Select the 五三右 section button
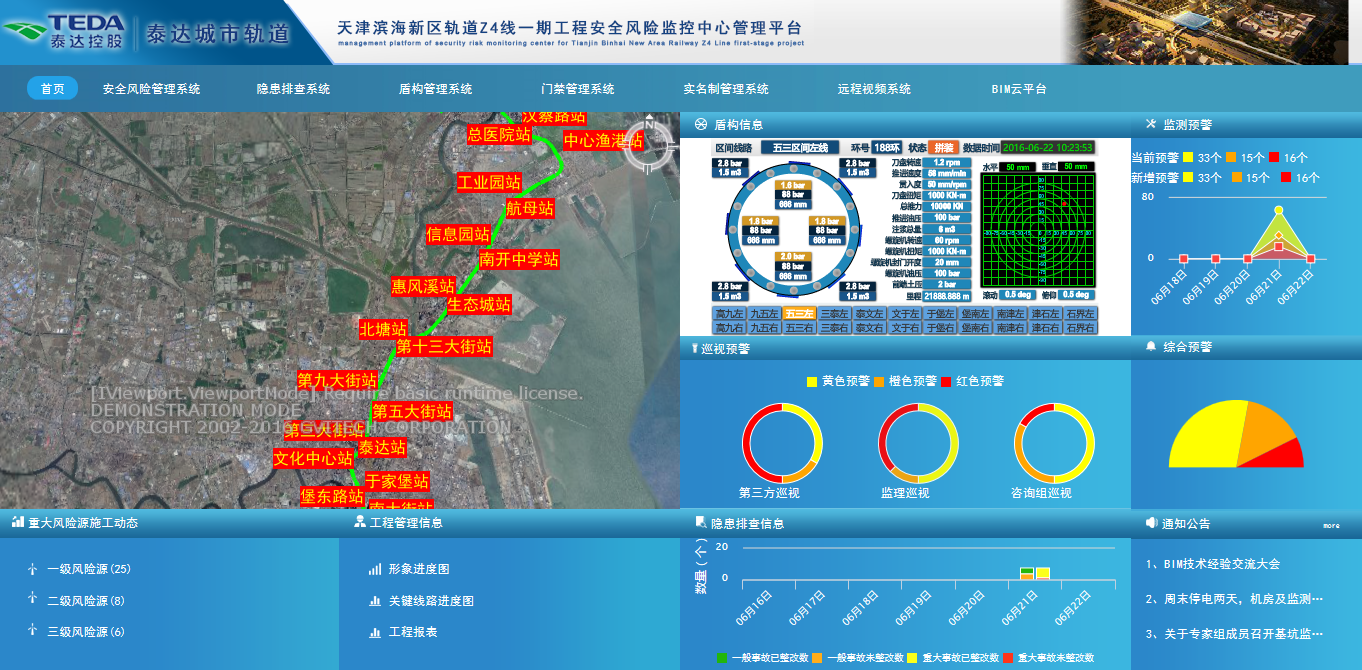1362x670 pixels. click(799, 328)
